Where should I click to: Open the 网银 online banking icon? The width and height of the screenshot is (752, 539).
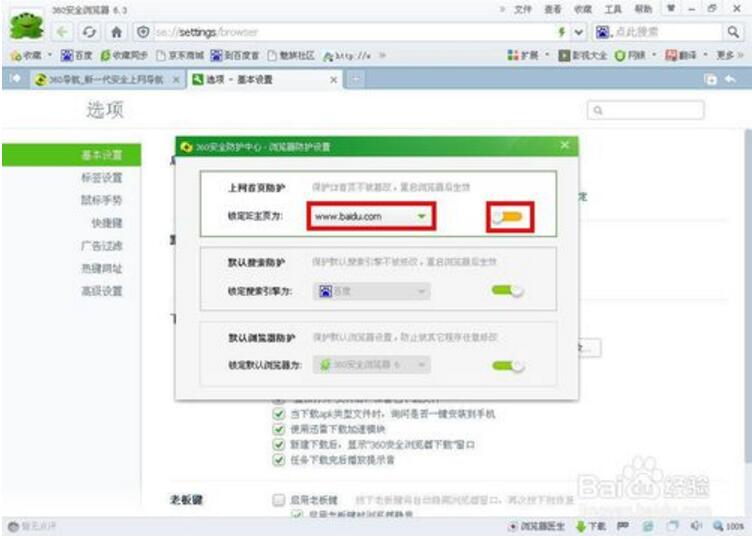pyautogui.click(x=630, y=56)
